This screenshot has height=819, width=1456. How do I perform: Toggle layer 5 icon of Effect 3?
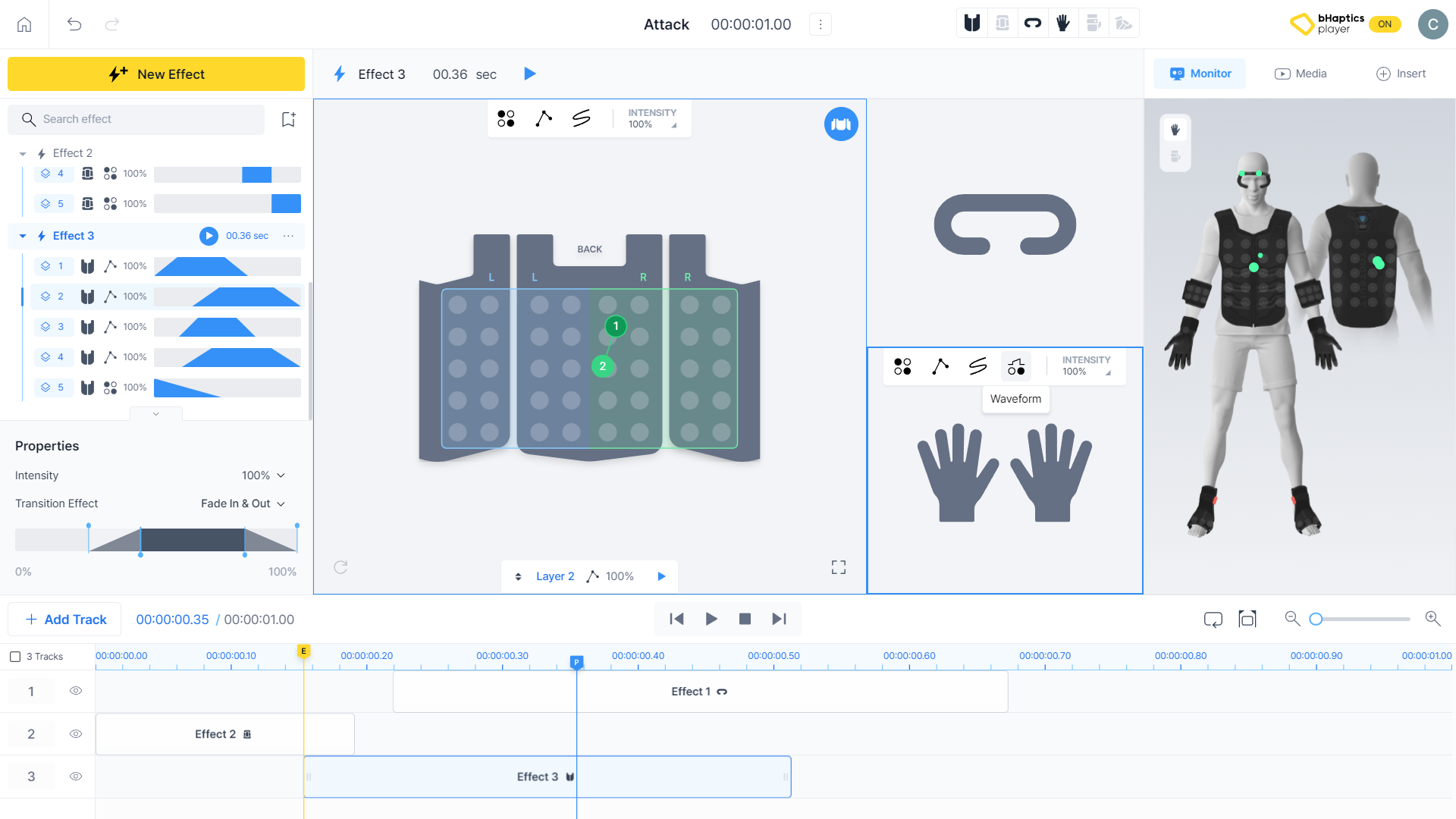45,388
